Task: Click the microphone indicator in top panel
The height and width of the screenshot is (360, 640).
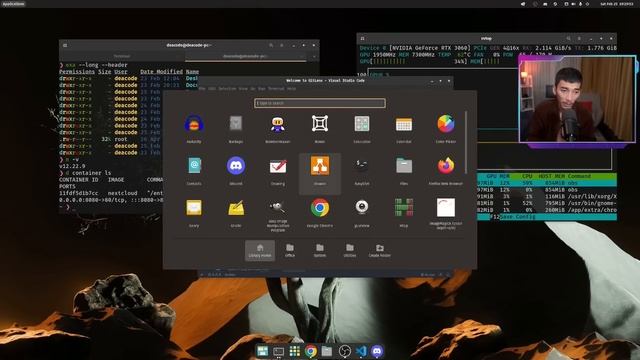Action: coord(580,4)
